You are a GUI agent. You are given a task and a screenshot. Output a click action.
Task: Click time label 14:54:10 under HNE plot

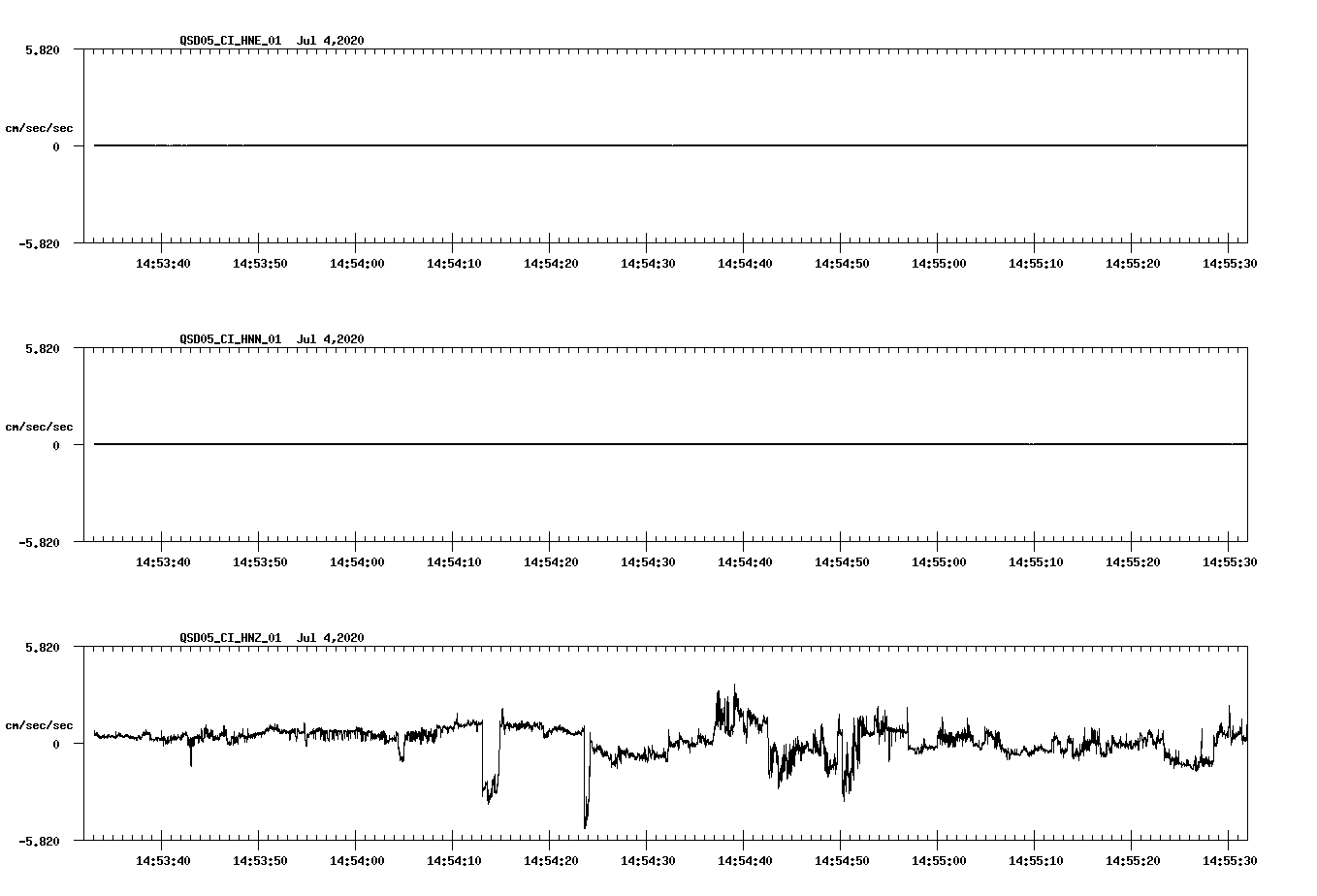click(454, 264)
